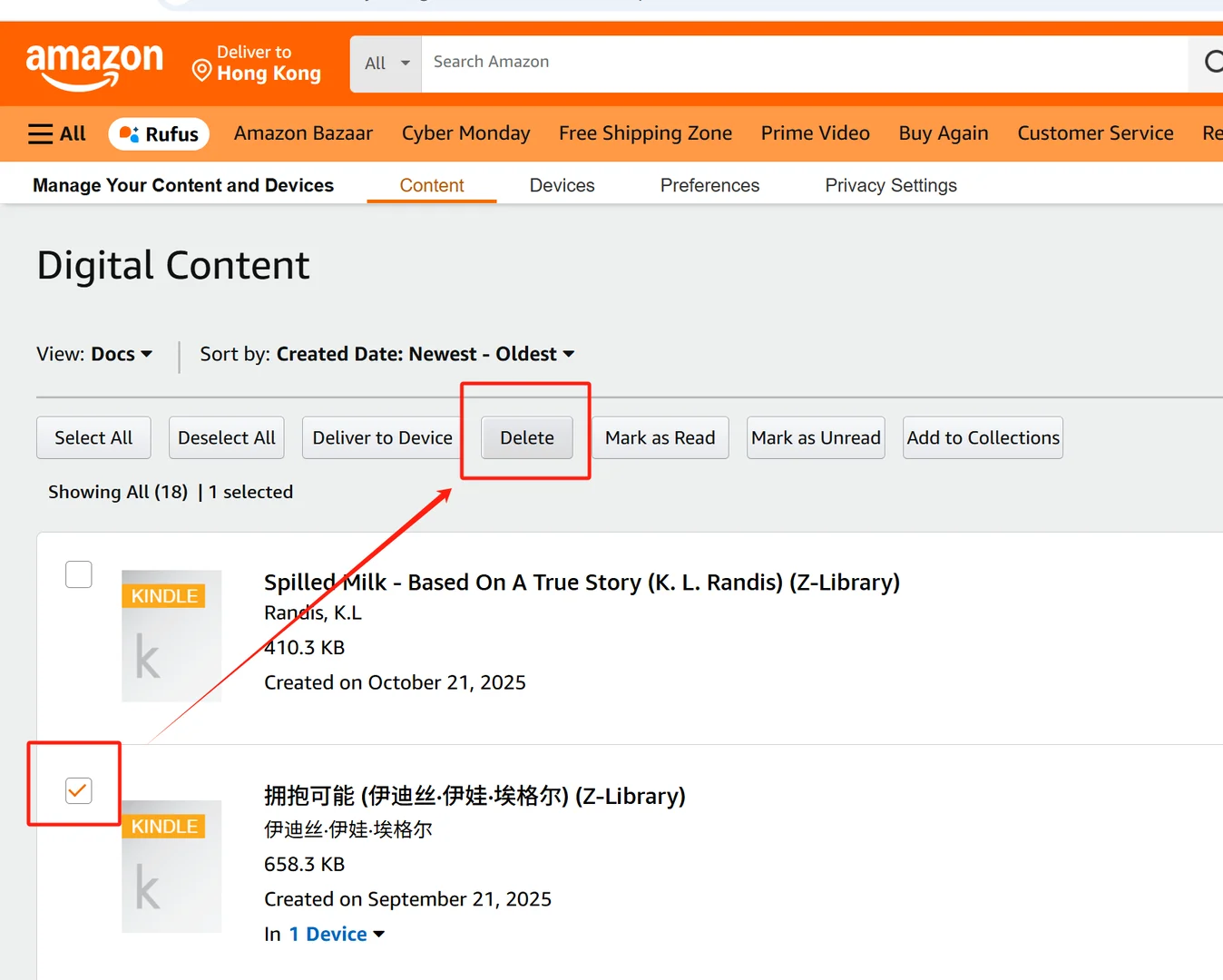Click the Created on September 21, 2025 text

tap(407, 899)
